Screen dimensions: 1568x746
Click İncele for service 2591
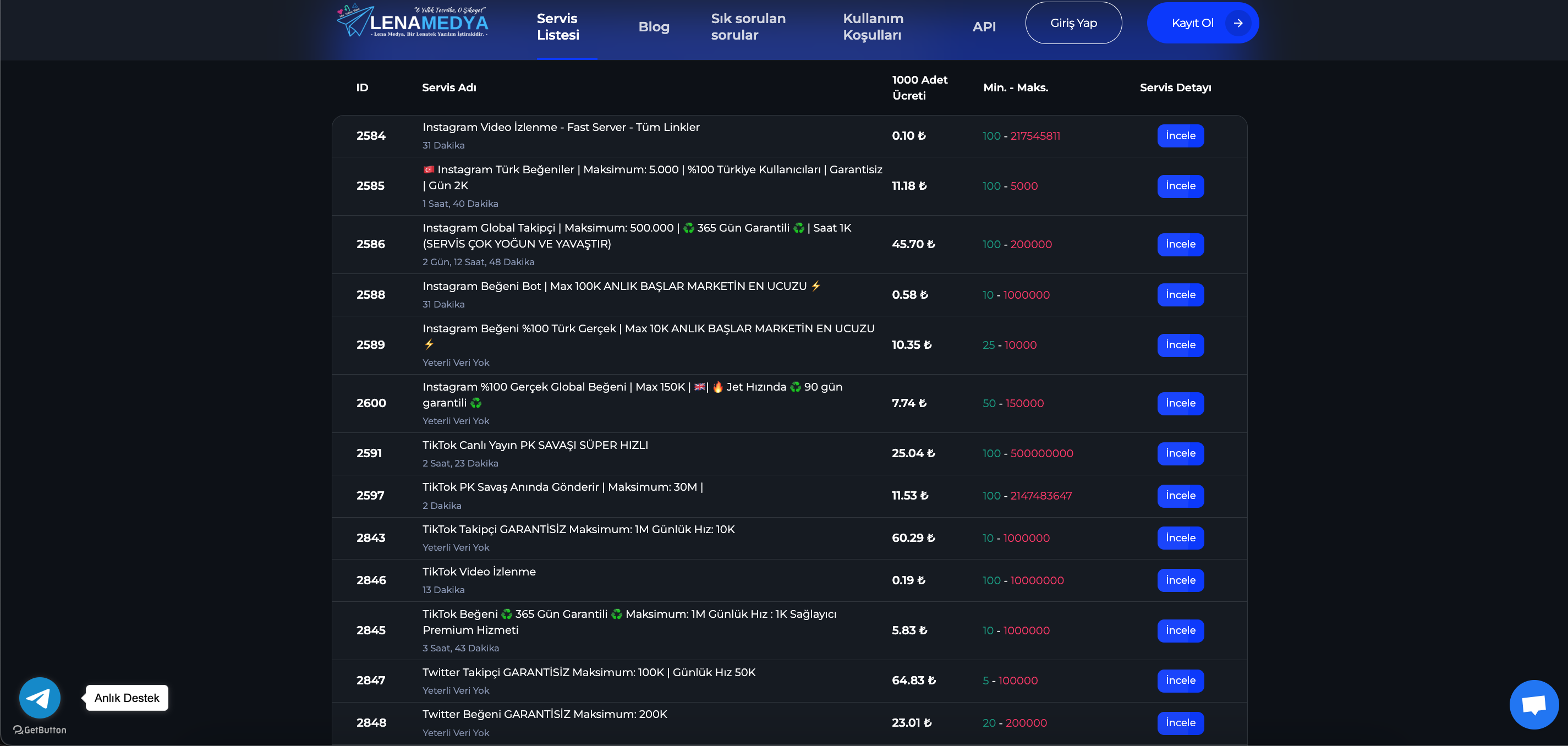click(x=1180, y=453)
